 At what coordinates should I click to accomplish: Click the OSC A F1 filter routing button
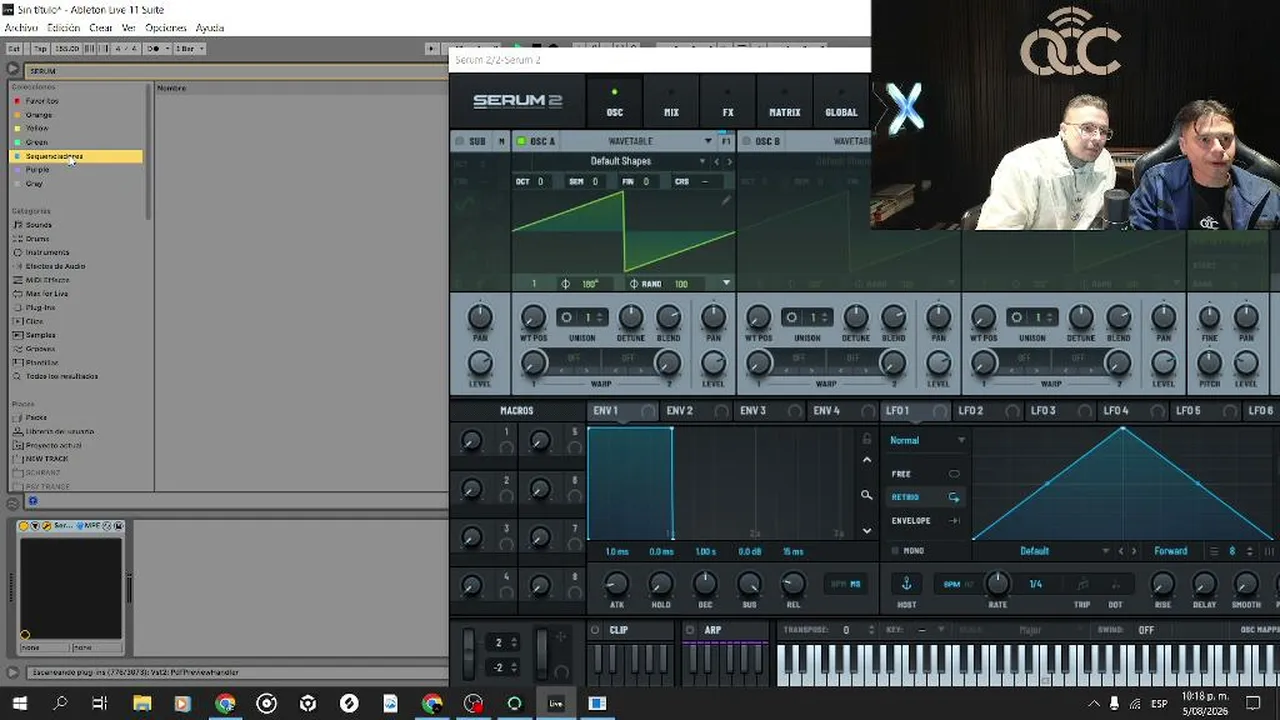(x=726, y=142)
